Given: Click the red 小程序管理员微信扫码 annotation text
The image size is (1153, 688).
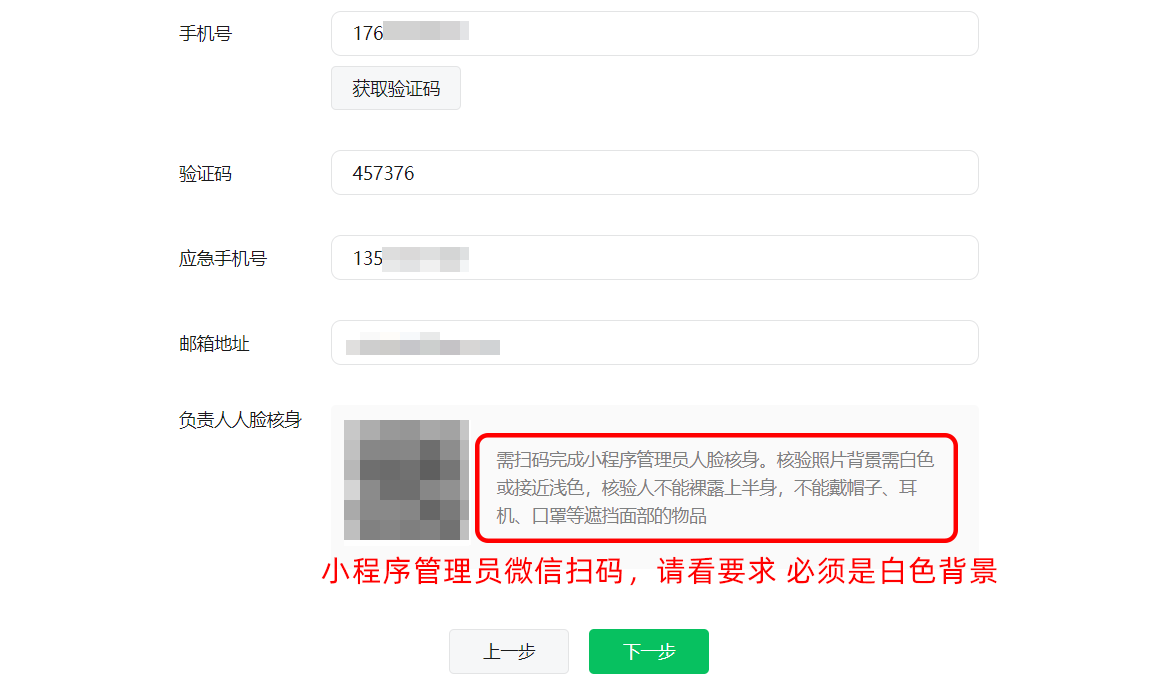Looking at the screenshot, I should [660, 571].
